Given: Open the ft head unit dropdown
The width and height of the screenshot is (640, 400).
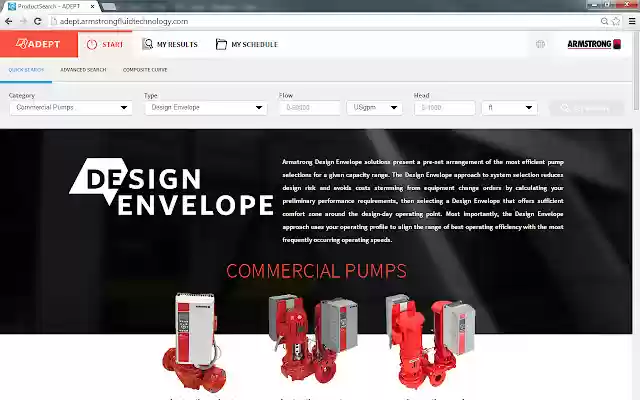Looking at the screenshot, I should coord(510,108).
